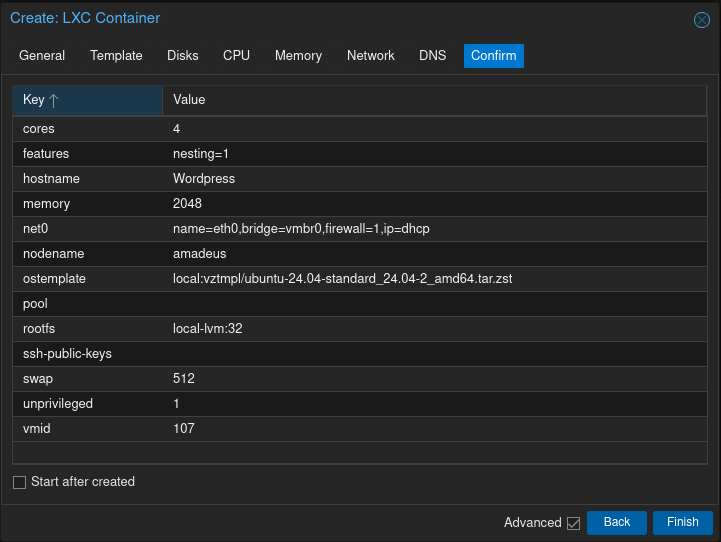721x542 pixels.
Task: Select the vmid row showing 107
Action: (x=360, y=429)
